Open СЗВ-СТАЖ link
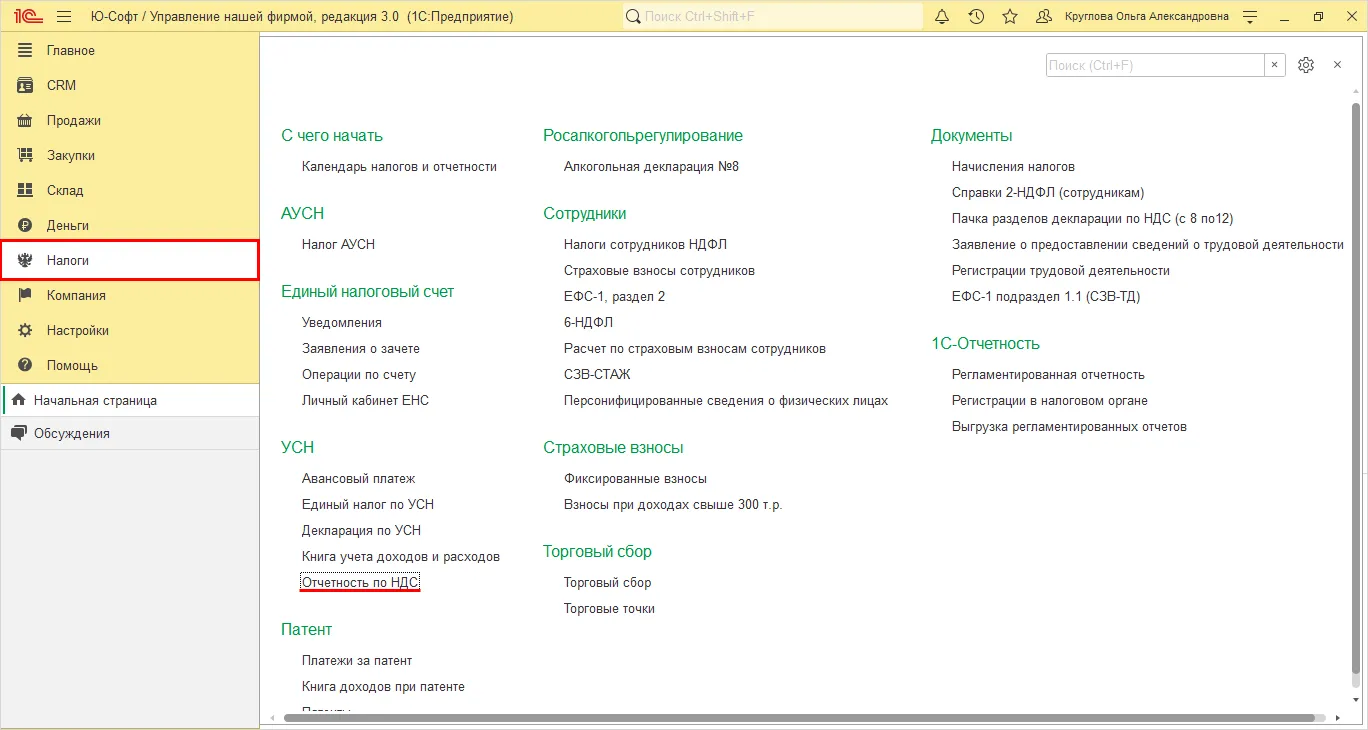This screenshot has height=730, width=1368. click(597, 374)
